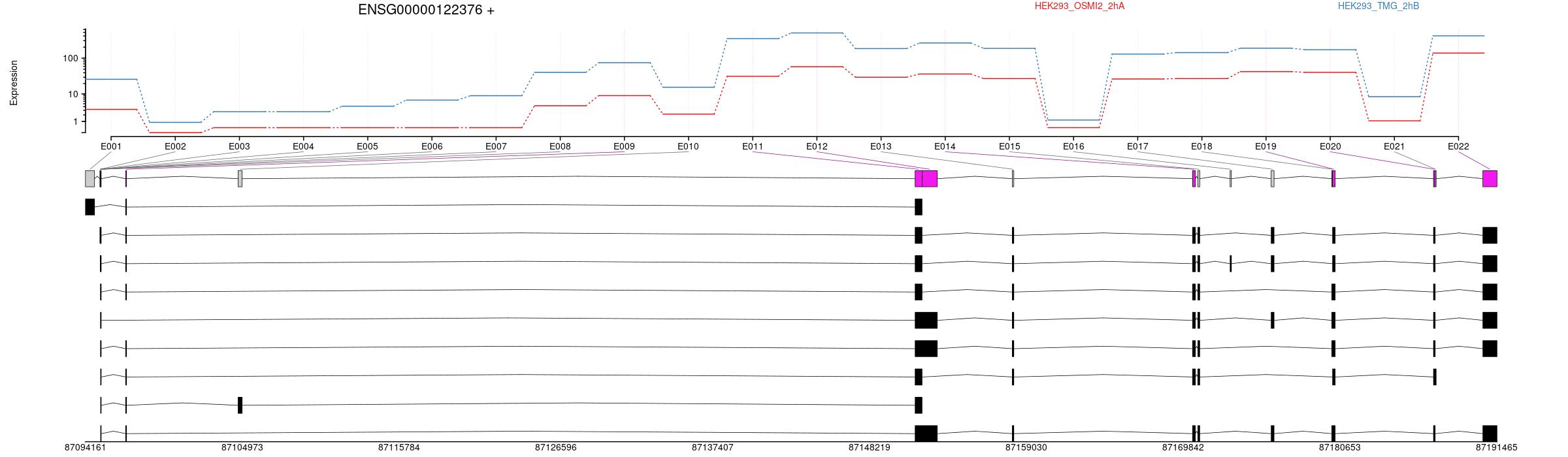Click exon label E007
Image resolution: width=1568 pixels, height=457 pixels.
pos(496,146)
